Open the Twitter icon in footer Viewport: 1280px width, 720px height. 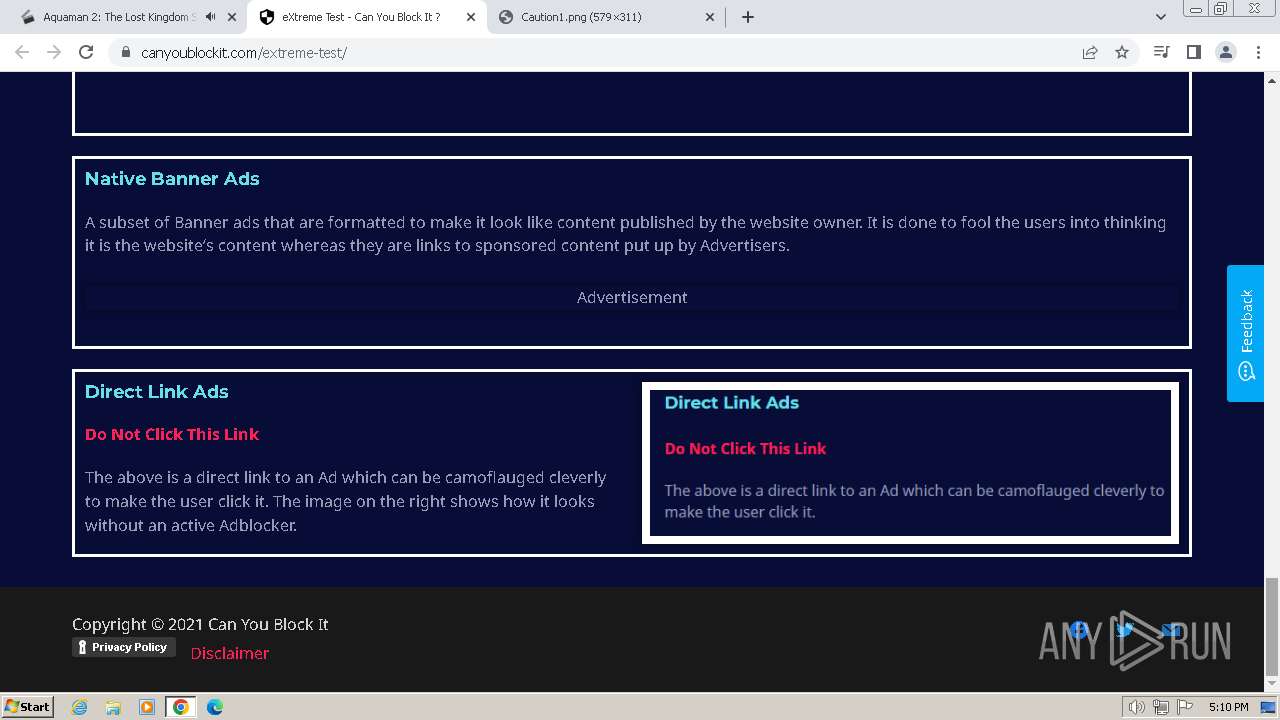coord(1124,629)
